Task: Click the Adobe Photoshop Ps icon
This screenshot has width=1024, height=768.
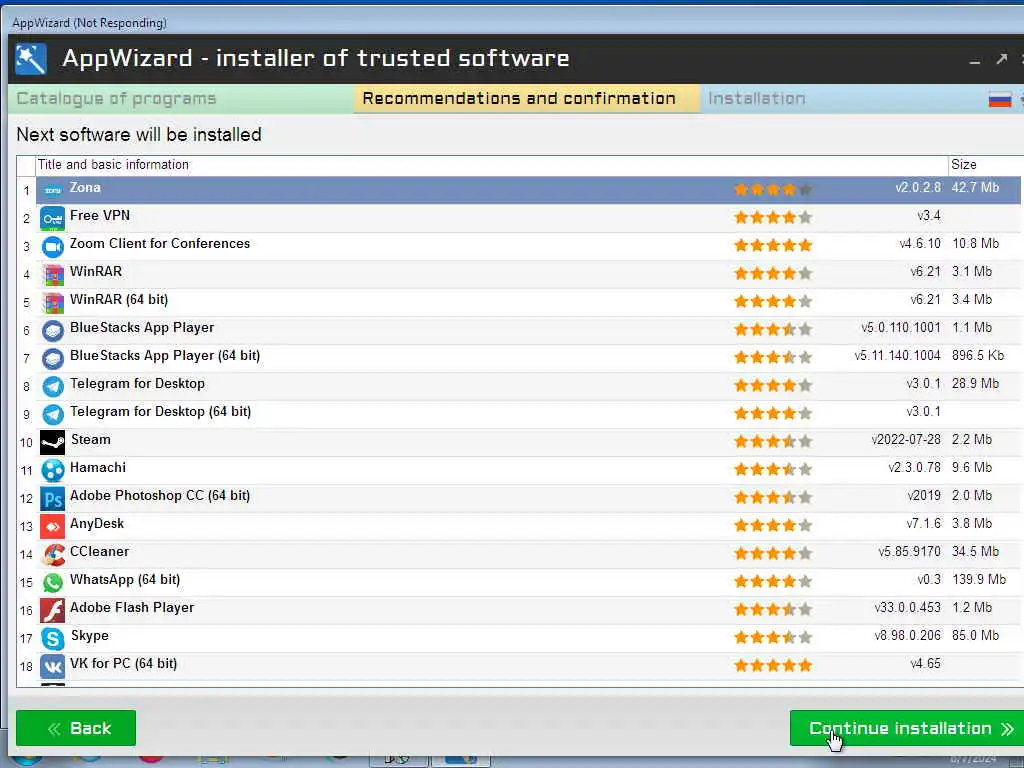Action: click(x=52, y=499)
